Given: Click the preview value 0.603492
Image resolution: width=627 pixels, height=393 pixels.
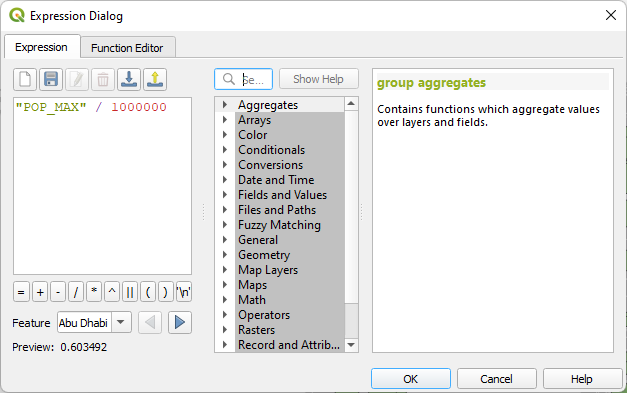Looking at the screenshot, I should [84, 347].
